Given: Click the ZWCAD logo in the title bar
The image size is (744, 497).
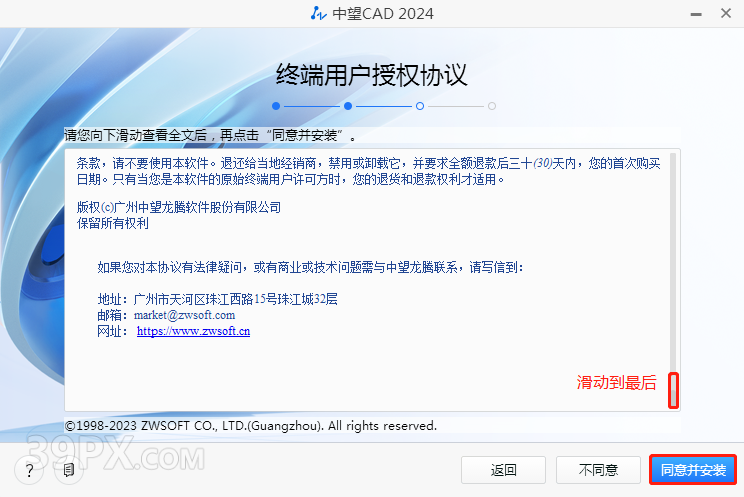Looking at the screenshot, I should tap(318, 13).
